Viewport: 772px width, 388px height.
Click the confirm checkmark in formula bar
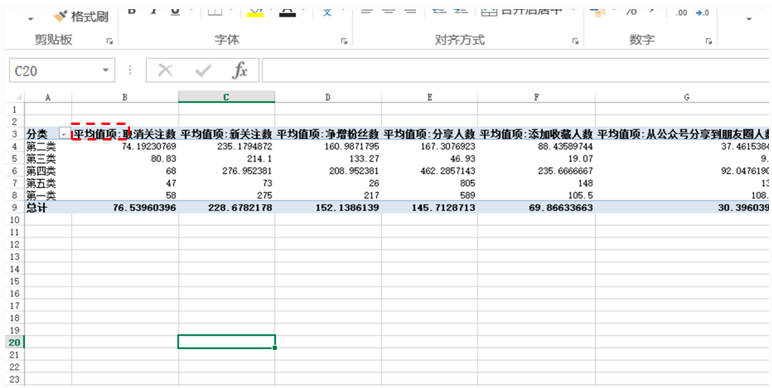pos(202,71)
